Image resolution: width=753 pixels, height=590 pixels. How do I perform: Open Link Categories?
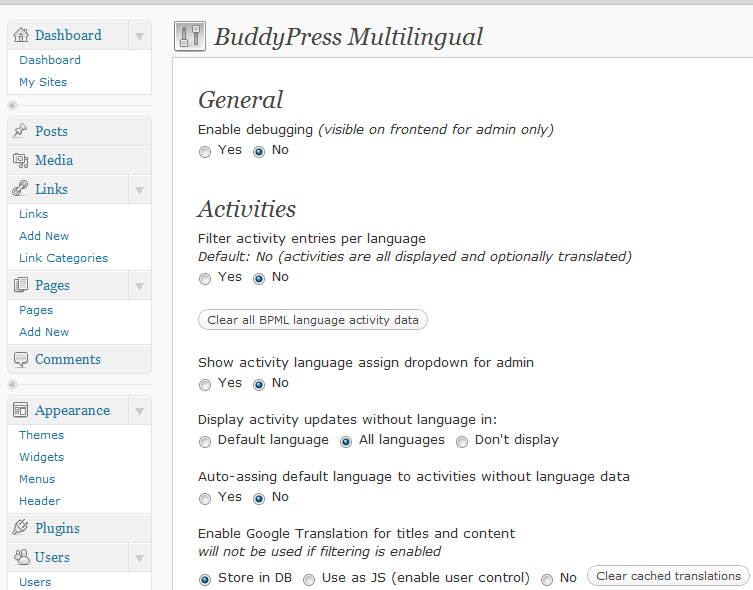[63, 258]
